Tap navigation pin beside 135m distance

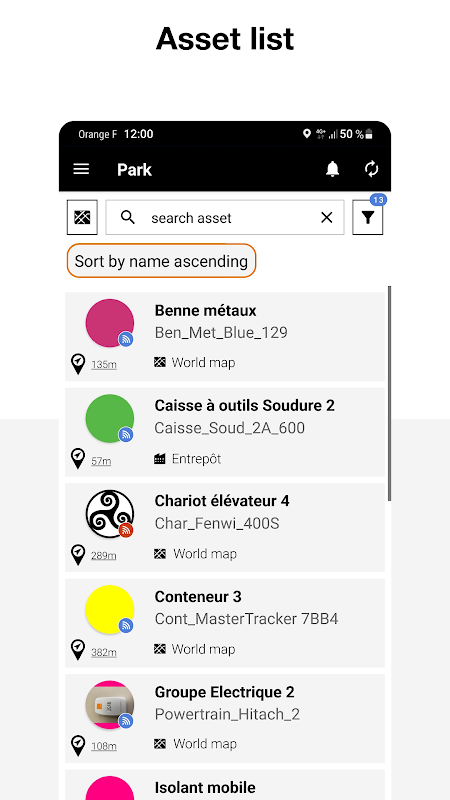pyautogui.click(x=78, y=364)
